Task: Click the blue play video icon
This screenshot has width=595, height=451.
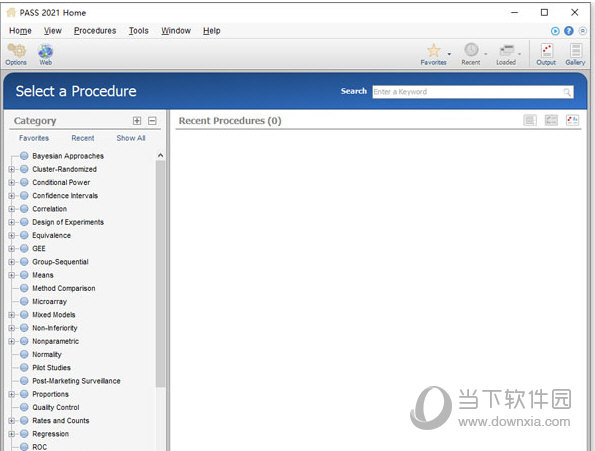Action: click(555, 31)
